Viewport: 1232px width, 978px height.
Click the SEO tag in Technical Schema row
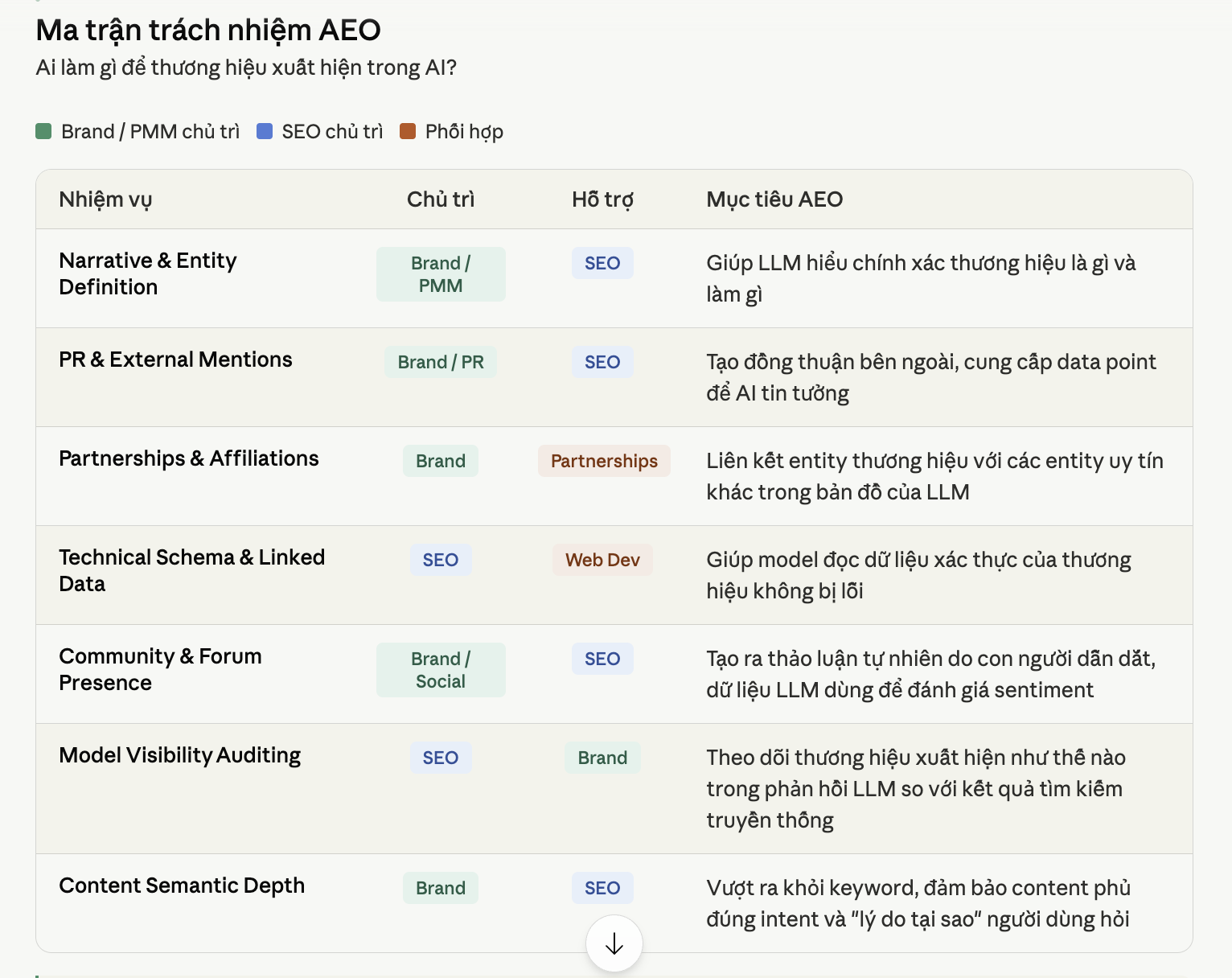point(441,560)
